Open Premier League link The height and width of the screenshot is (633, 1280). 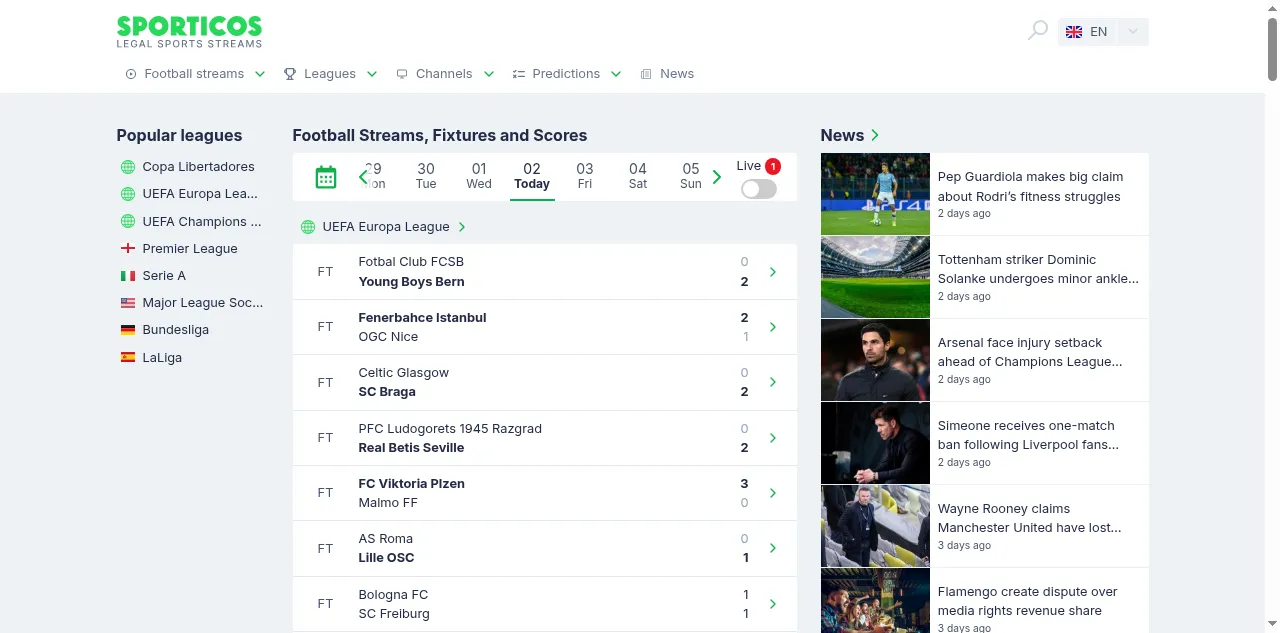190,249
